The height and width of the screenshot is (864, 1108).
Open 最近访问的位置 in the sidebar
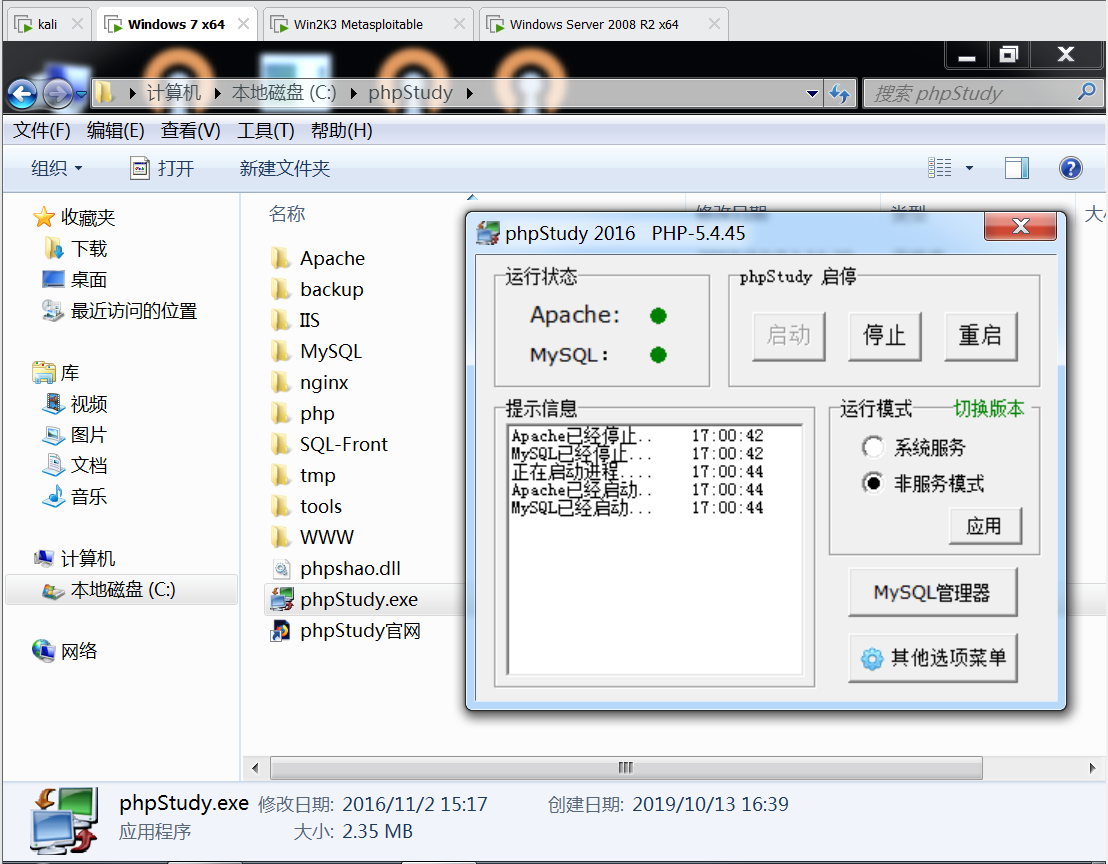(x=119, y=311)
